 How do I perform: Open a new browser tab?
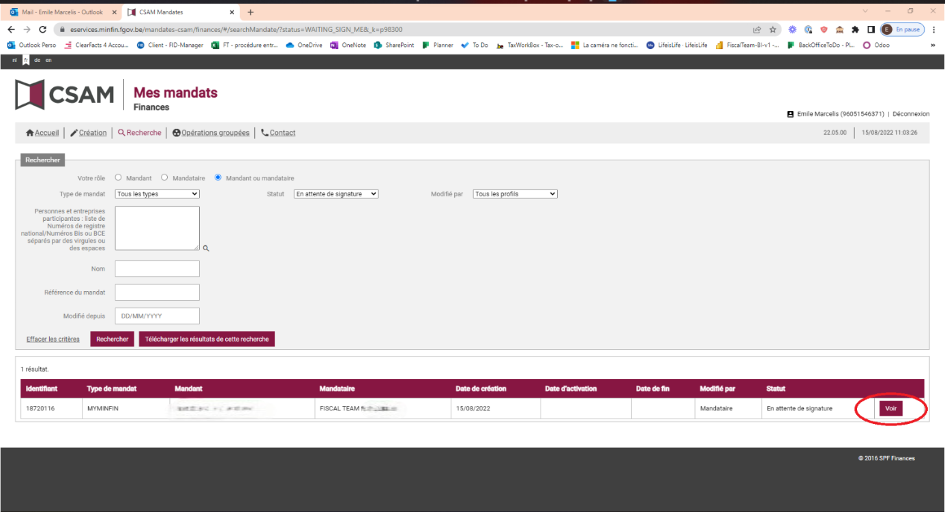pos(251,12)
